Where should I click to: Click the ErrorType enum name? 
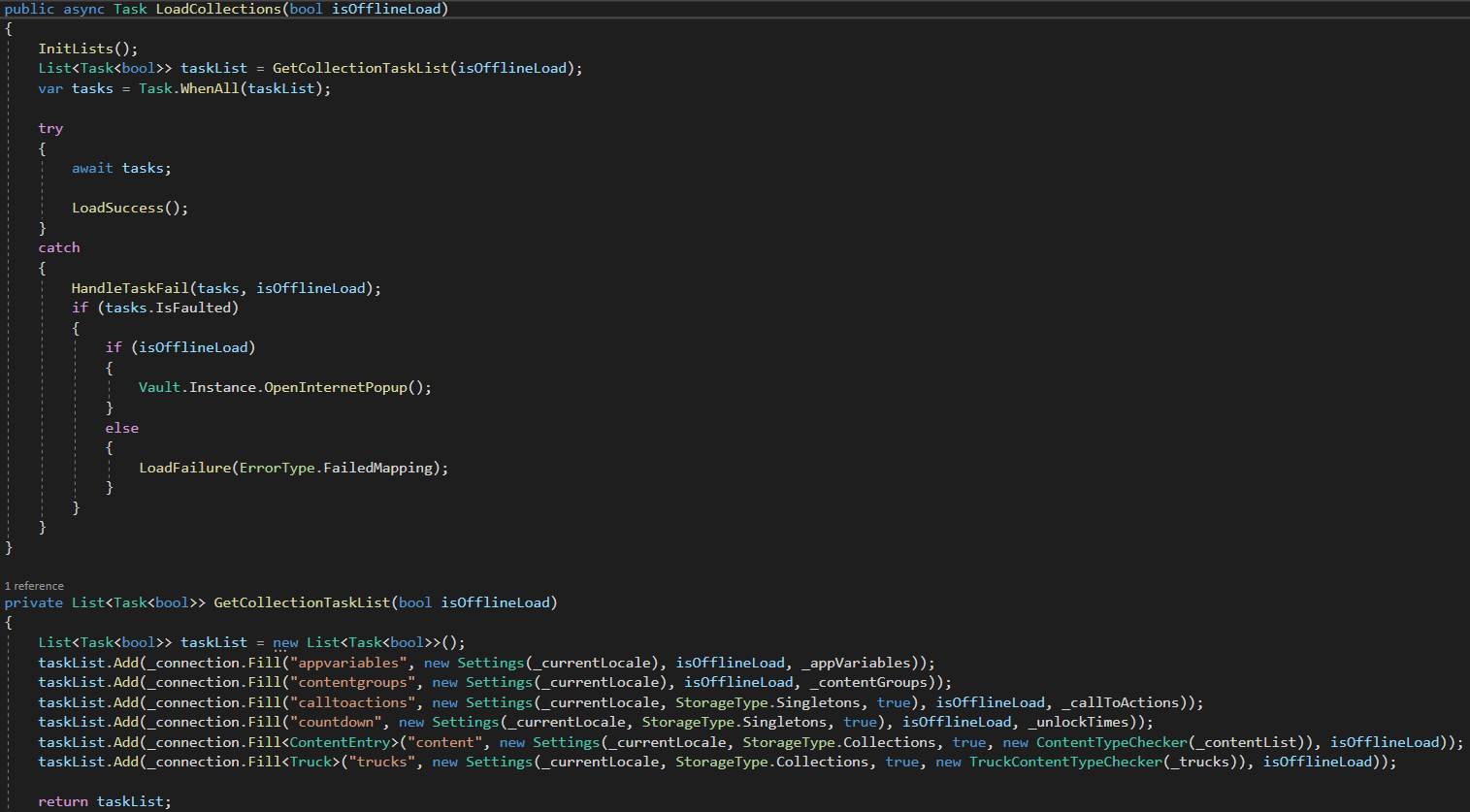[278, 468]
